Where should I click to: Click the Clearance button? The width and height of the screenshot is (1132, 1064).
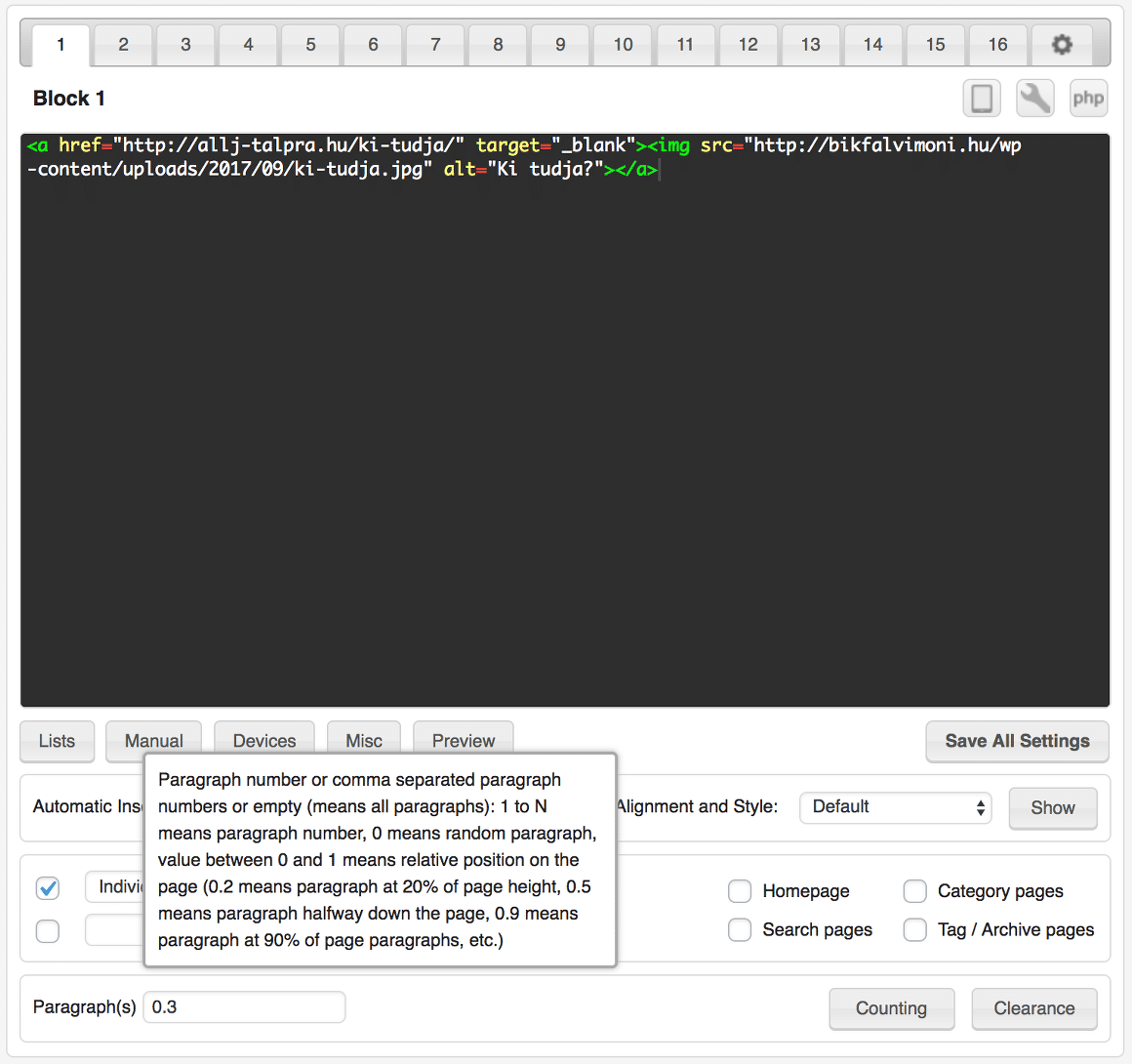click(x=1034, y=1008)
